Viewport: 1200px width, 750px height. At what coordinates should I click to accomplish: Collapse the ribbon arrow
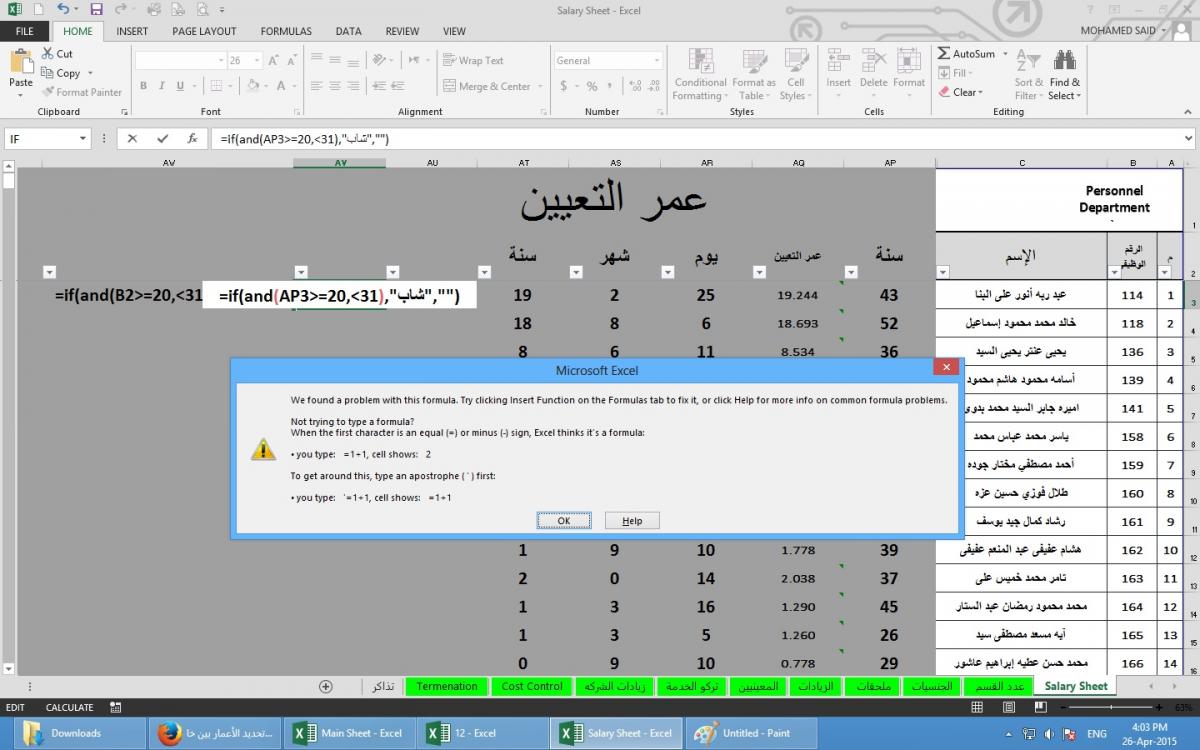pos(1188,112)
